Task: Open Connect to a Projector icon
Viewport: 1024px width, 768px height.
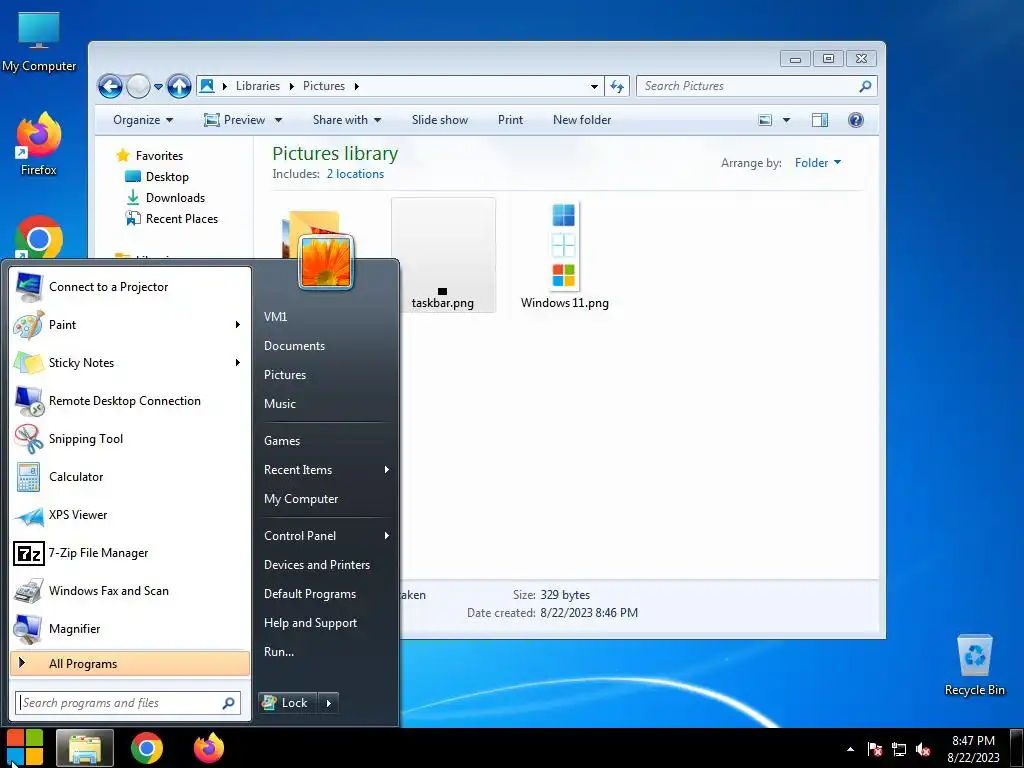Action: tap(29, 287)
